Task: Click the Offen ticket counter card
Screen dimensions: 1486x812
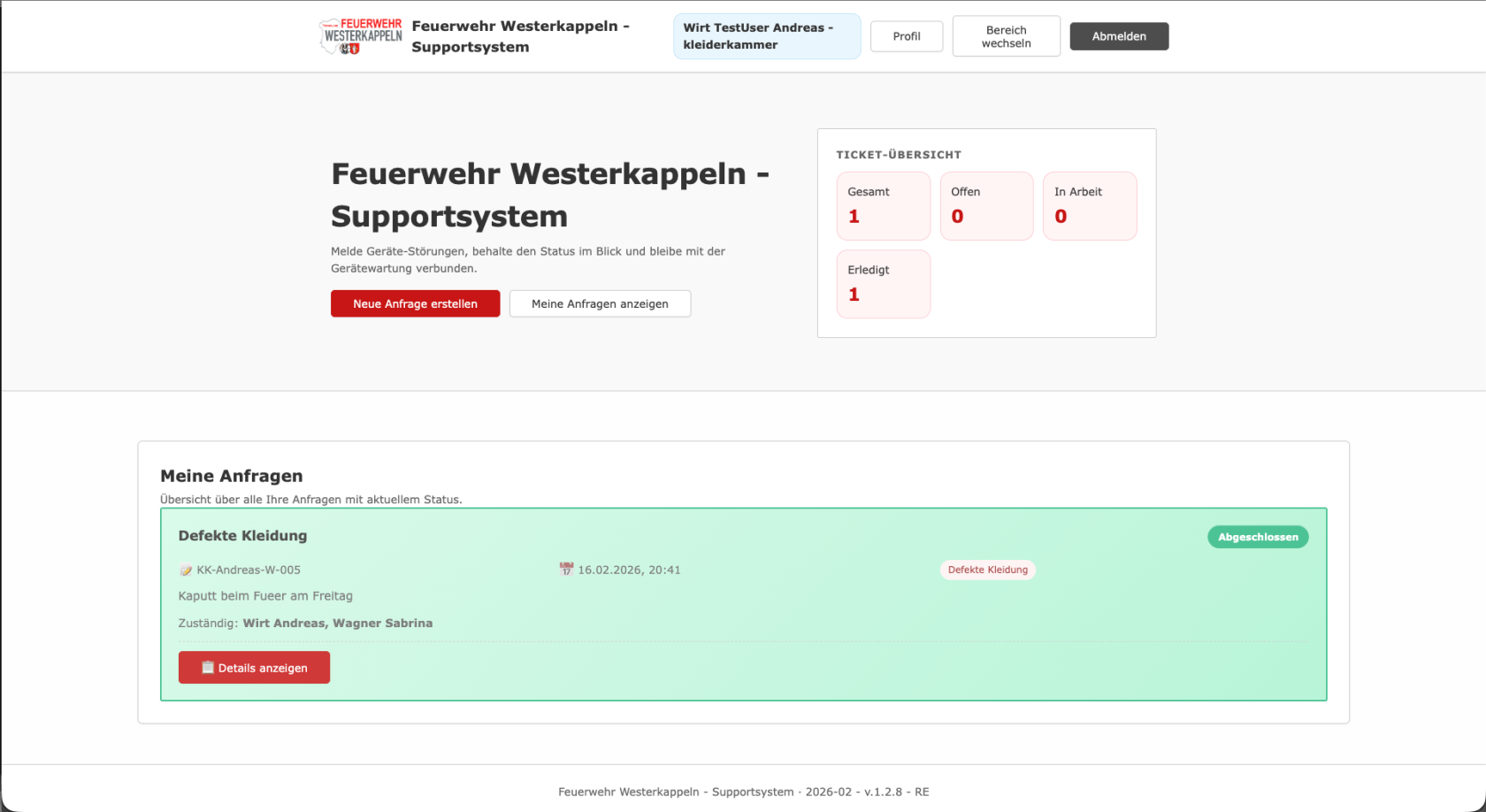Action: coord(986,206)
